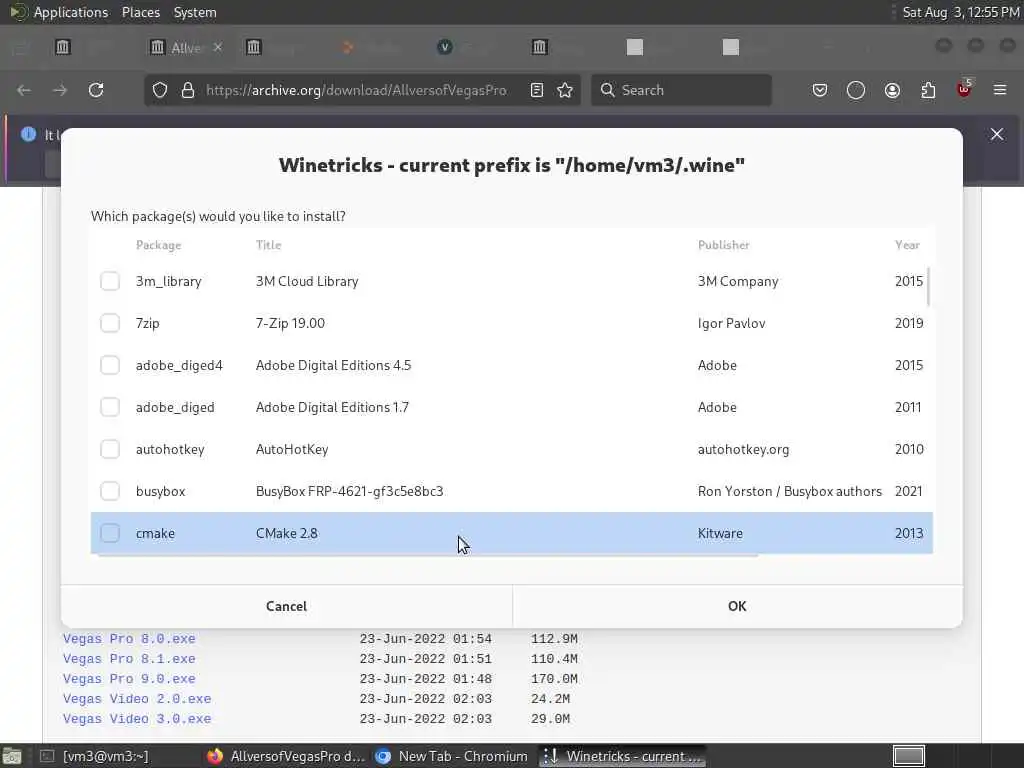Screen dimensions: 1024x768
Task: Bookmark this page with star icon
Action: click(565, 90)
